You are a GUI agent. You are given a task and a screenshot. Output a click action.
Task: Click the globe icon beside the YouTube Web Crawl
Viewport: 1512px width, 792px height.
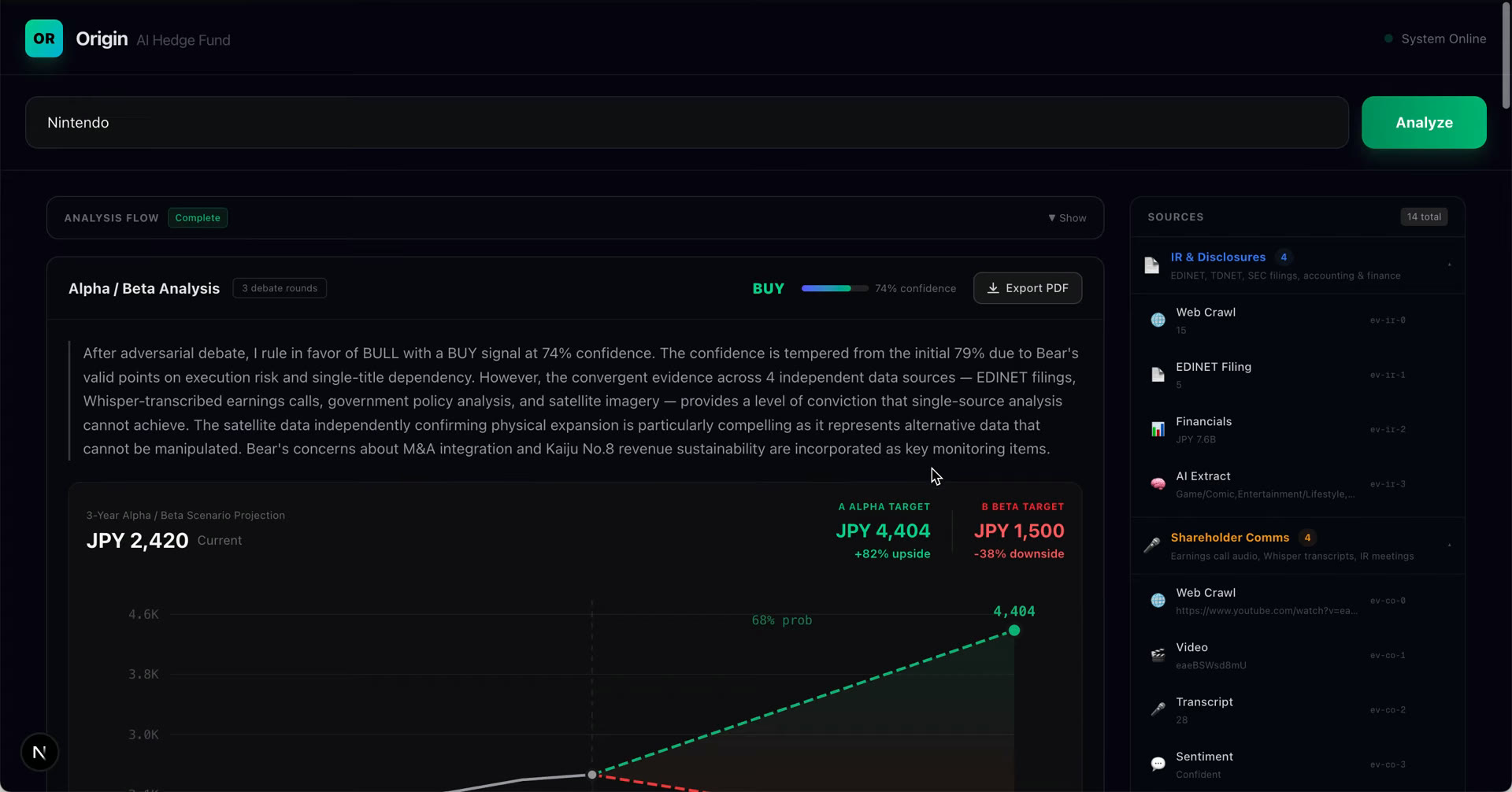1158,601
